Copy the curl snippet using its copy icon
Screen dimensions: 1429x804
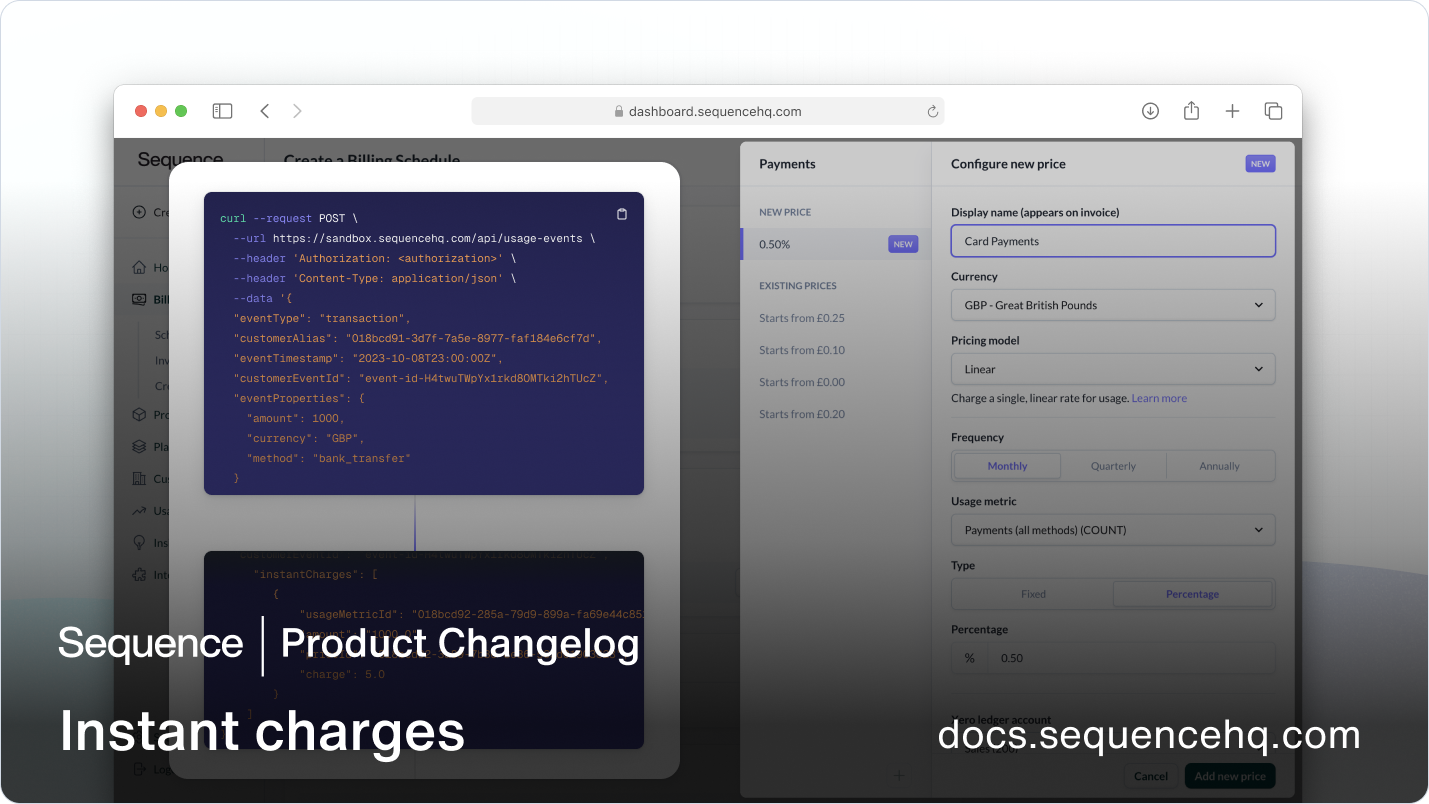pos(621,213)
